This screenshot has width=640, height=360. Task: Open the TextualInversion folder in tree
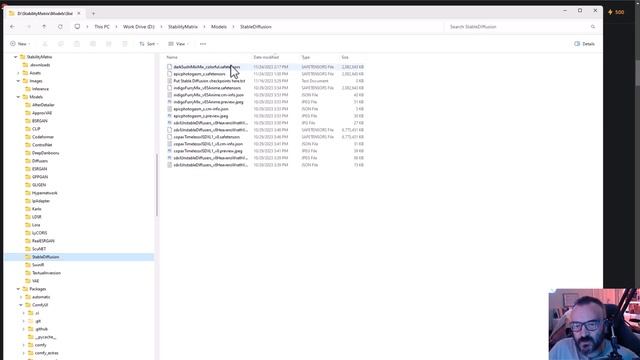46,273
